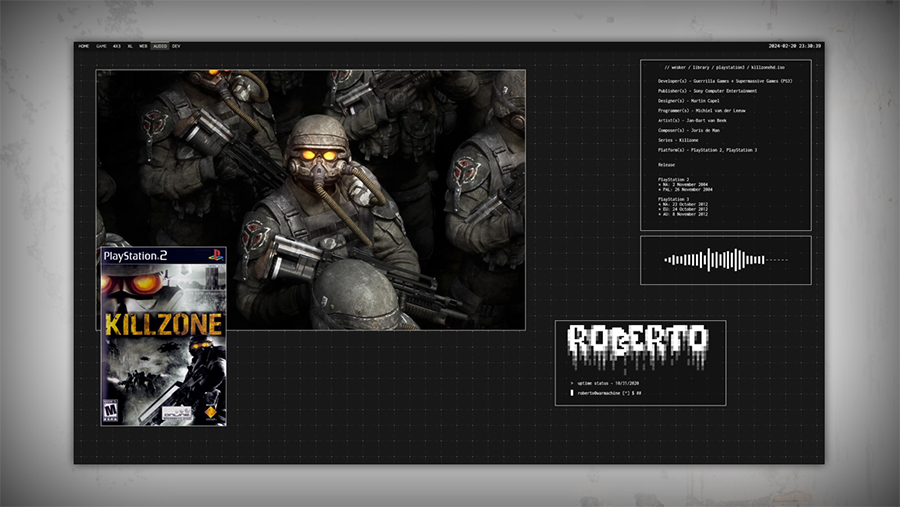Screen dimensions: 900x507
Task: Click the PAL: 26 November 2004 line
Action: tap(685, 189)
